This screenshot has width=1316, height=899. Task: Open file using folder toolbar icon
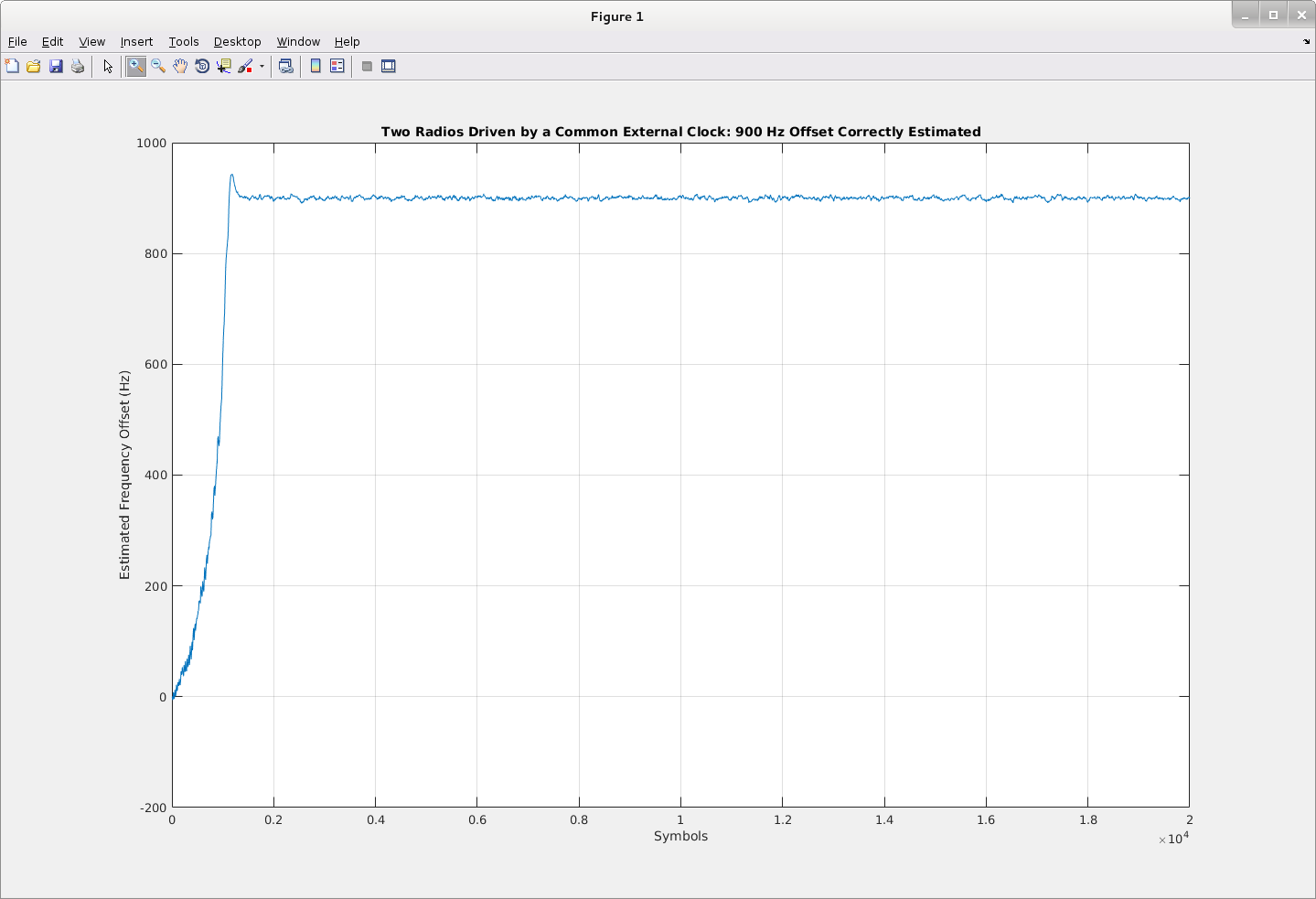34,66
